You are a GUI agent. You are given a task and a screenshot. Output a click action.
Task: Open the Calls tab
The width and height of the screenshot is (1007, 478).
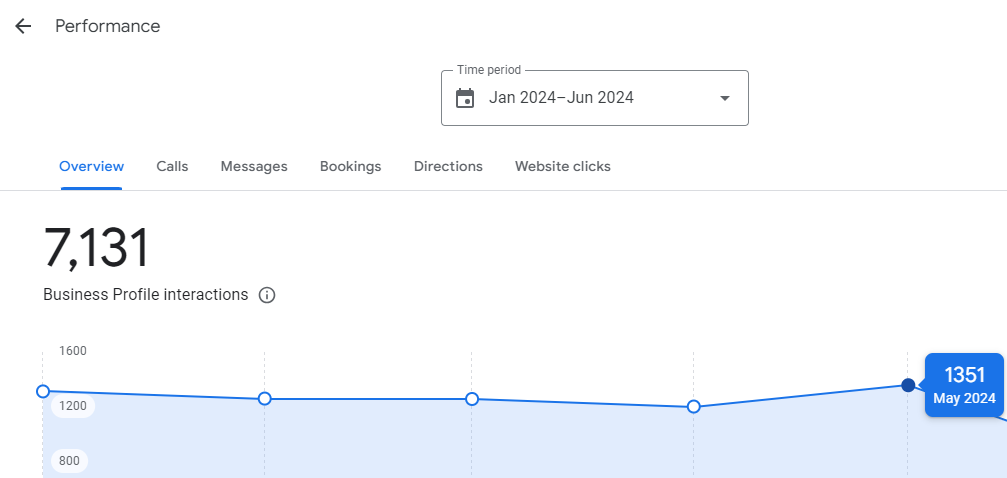[x=172, y=167]
